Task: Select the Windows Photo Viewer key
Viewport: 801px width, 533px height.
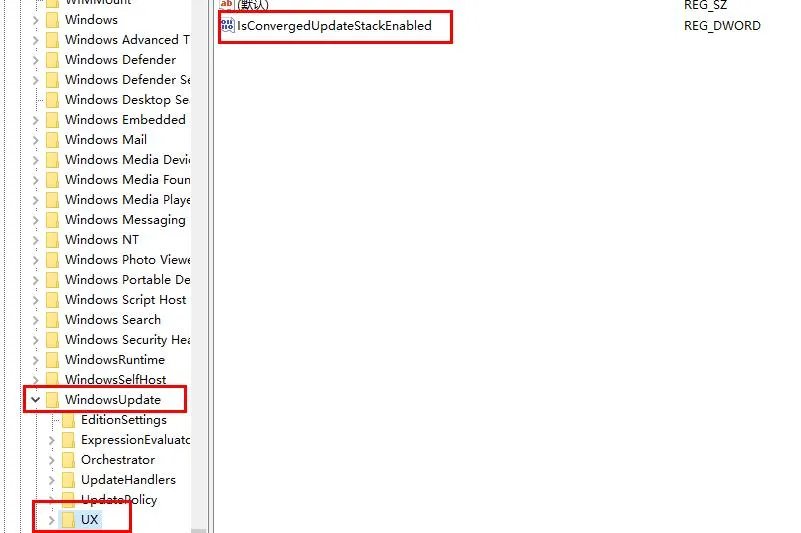Action: 127,260
